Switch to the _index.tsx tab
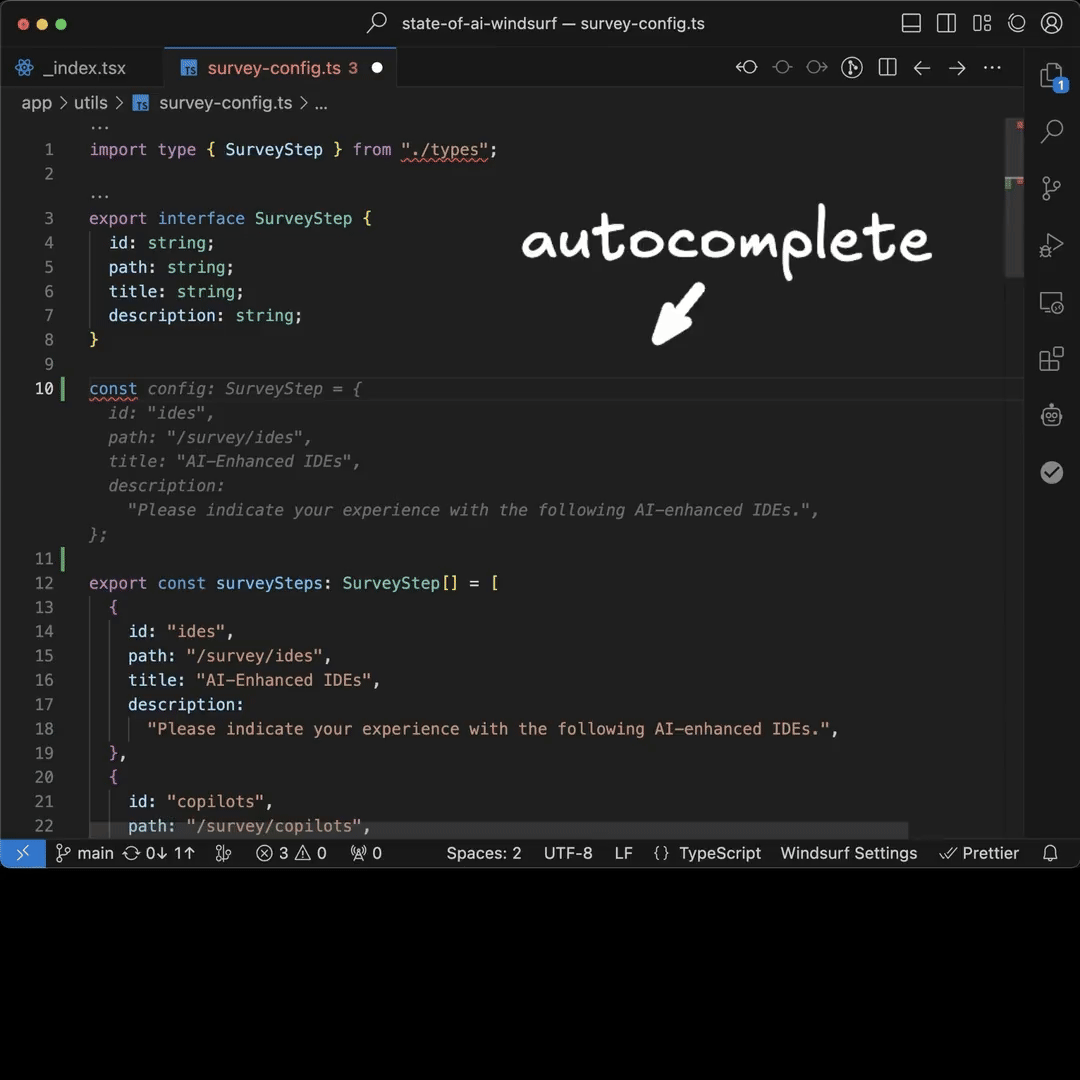 click(x=83, y=68)
